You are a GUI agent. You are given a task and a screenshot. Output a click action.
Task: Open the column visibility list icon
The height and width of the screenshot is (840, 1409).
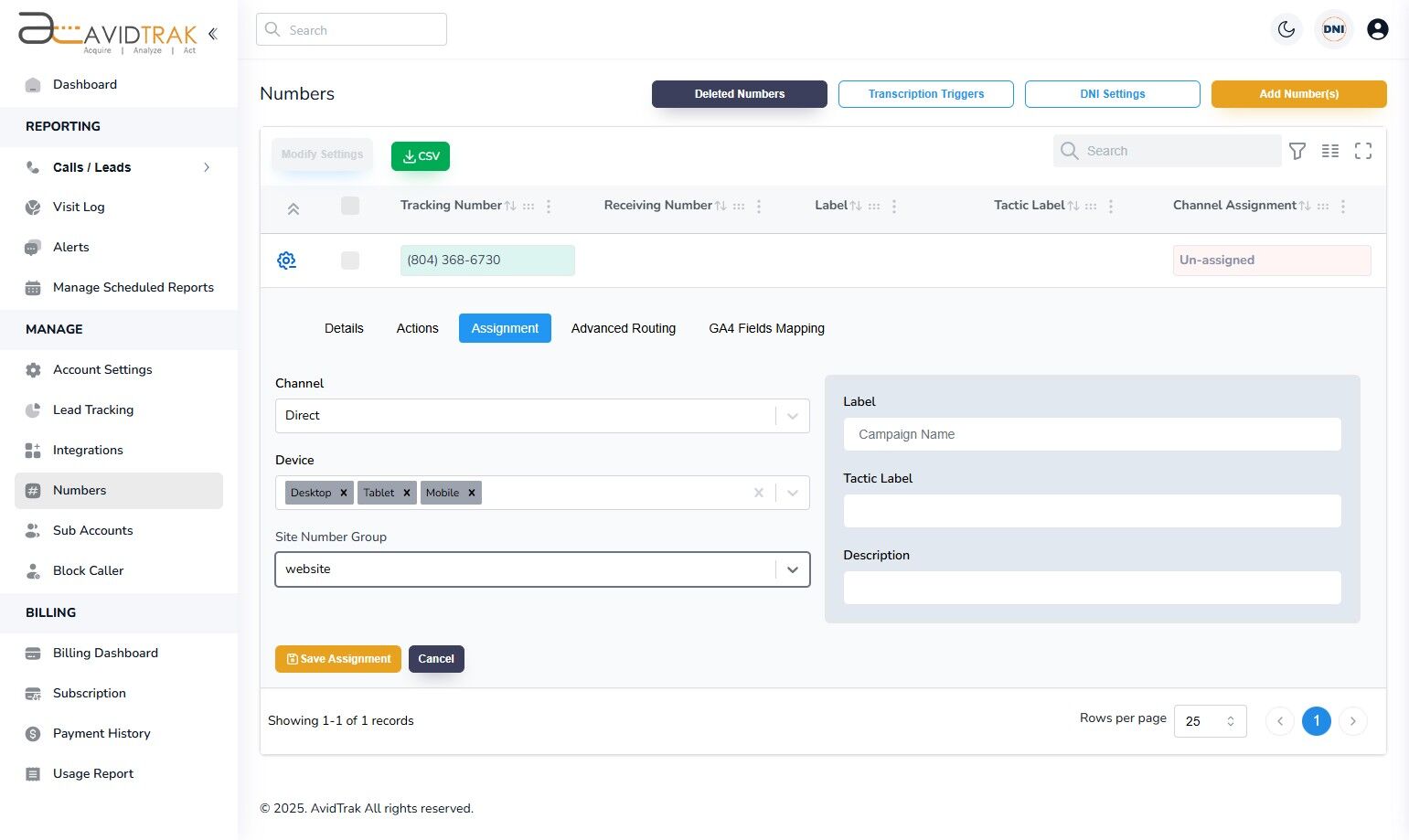(x=1330, y=150)
